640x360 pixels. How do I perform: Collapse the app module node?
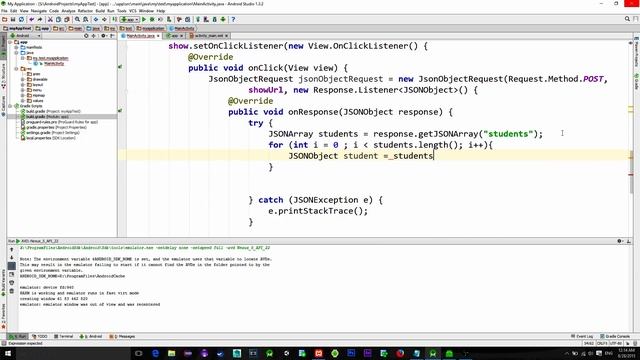(11, 42)
